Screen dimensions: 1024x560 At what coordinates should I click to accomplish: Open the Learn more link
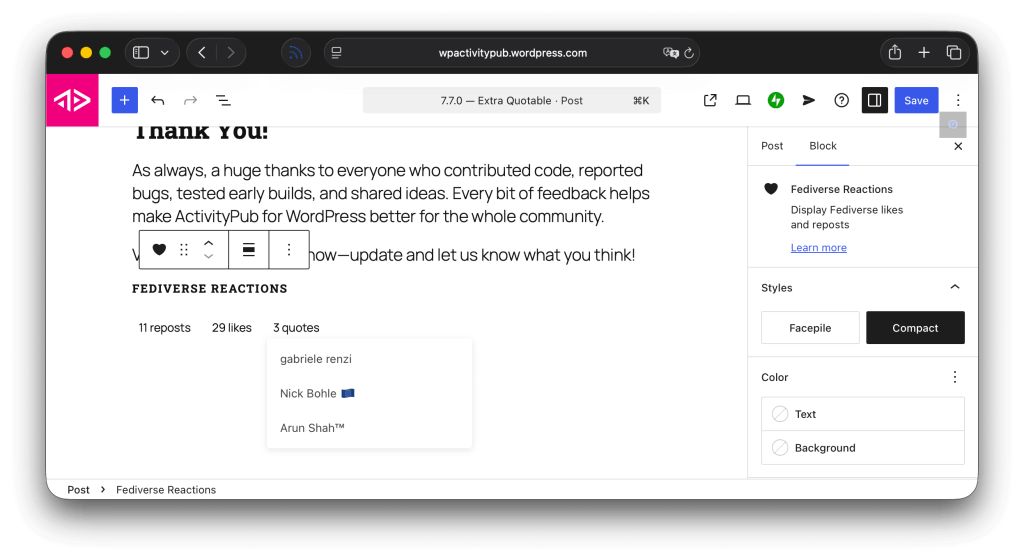click(818, 248)
